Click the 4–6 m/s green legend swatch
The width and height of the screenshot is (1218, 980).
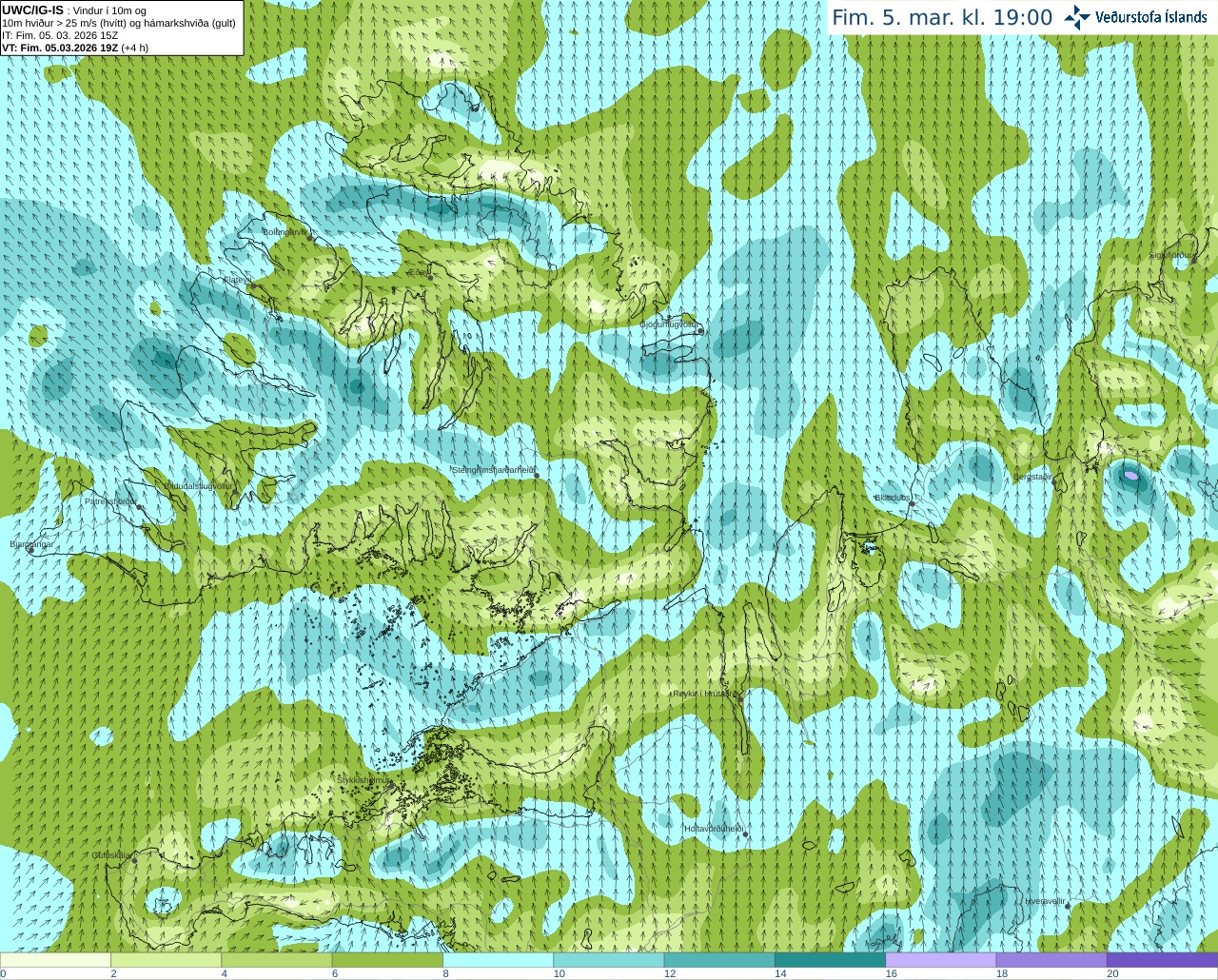click(x=277, y=960)
